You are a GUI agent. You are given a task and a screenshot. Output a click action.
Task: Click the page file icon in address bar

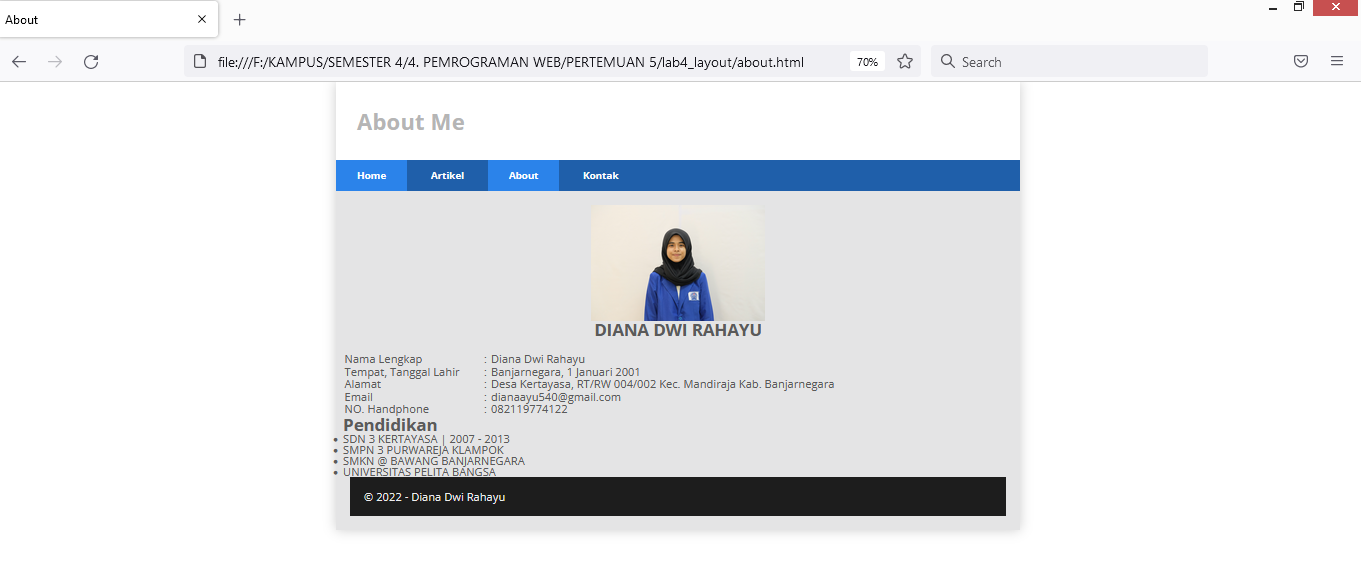click(199, 62)
